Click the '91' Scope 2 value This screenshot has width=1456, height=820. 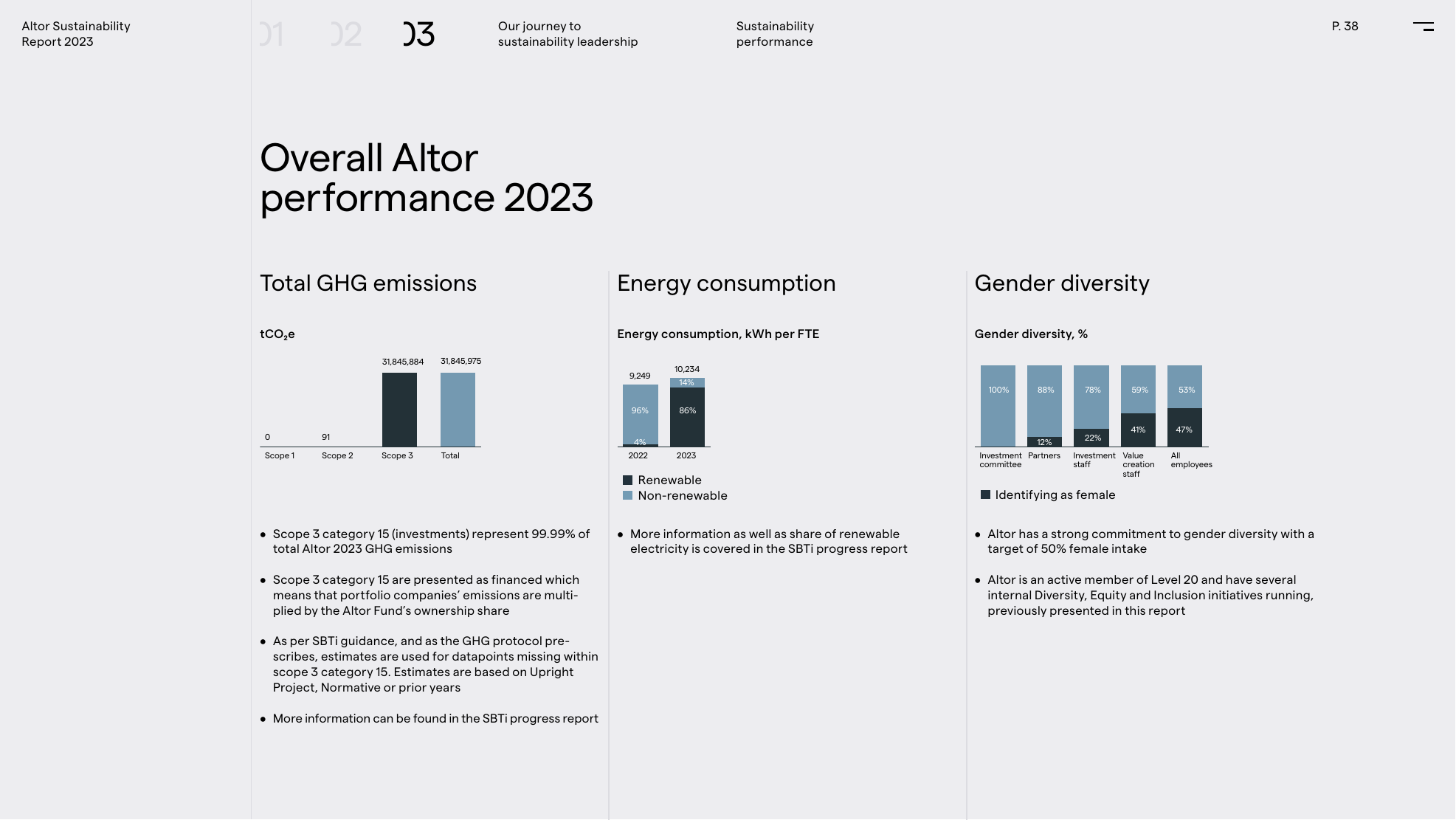point(325,437)
